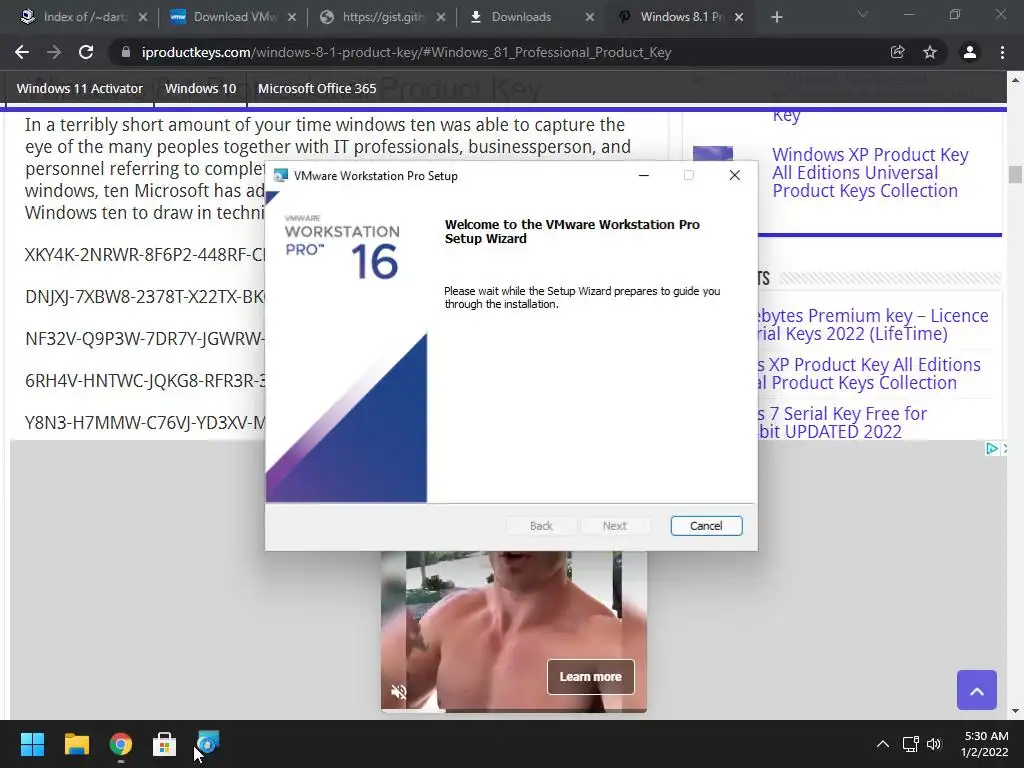Click scroll-to-top arrow button
This screenshot has width=1024, height=768.
point(976,690)
